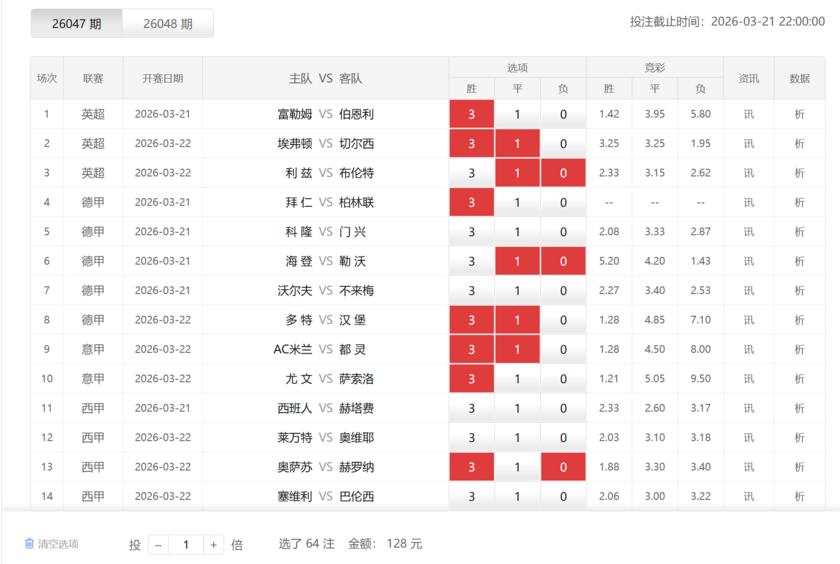Select win (3) for 科隆 VS 门兴
The width and height of the screenshot is (840, 564).
coord(471,232)
